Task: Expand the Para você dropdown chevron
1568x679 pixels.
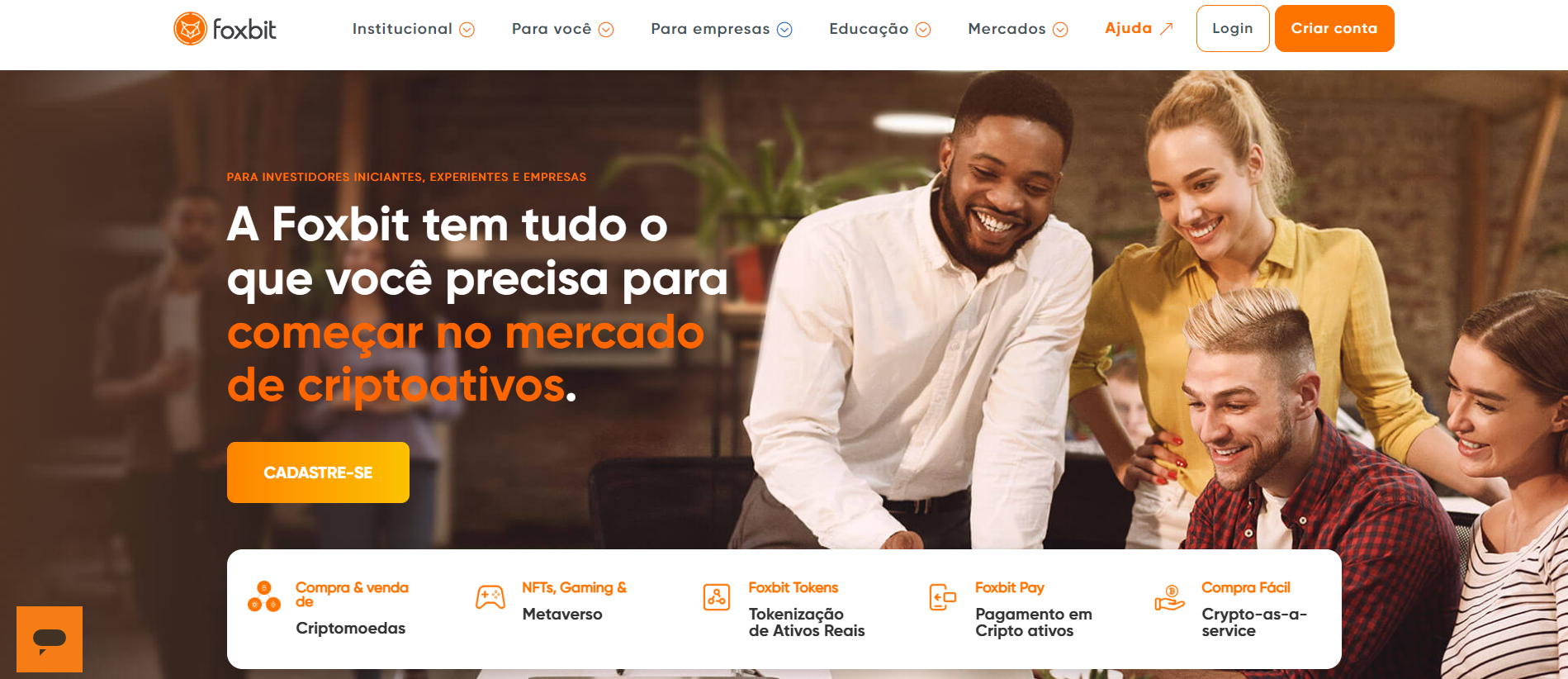Action: [x=606, y=30]
